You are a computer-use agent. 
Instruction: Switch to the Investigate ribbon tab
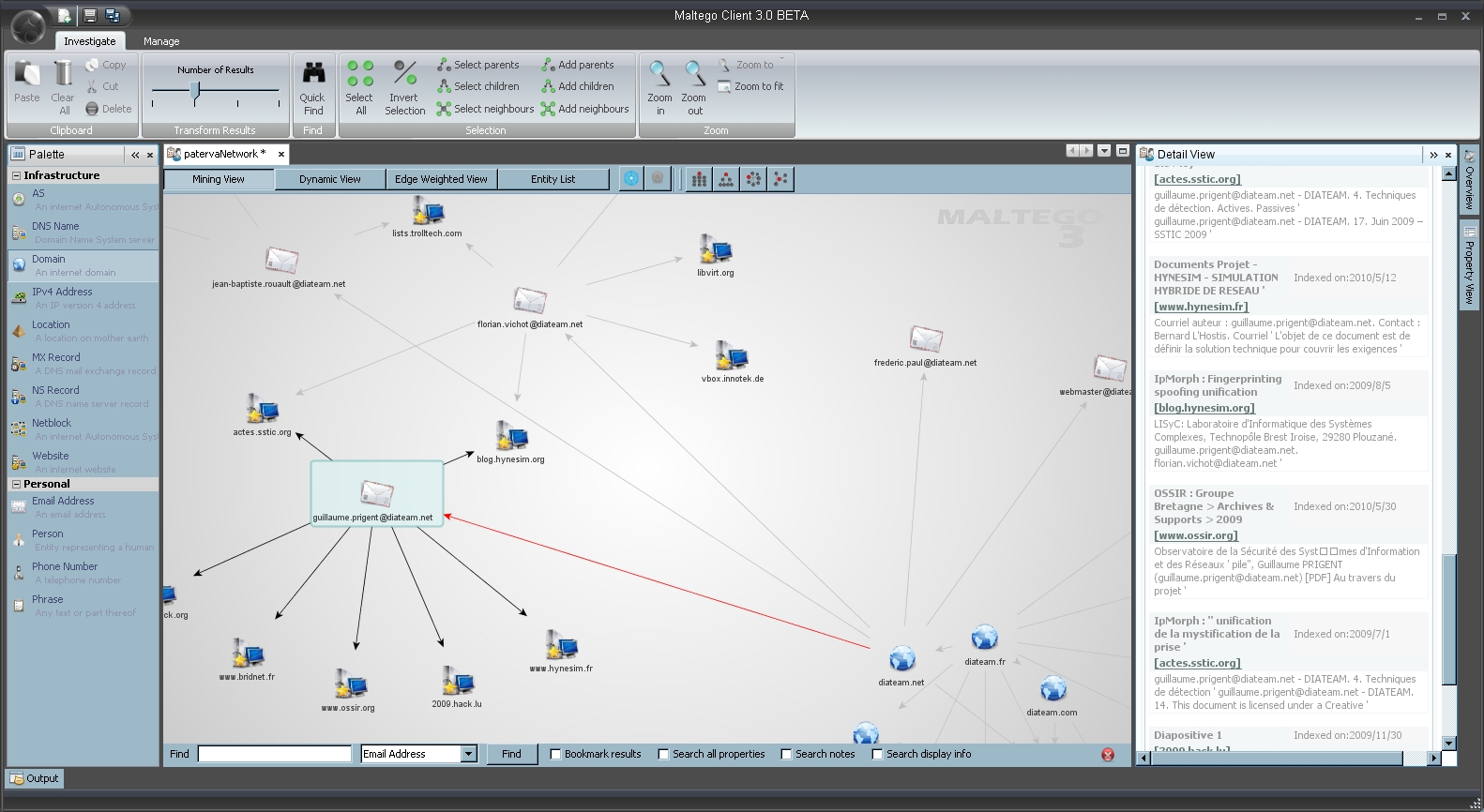[90, 41]
